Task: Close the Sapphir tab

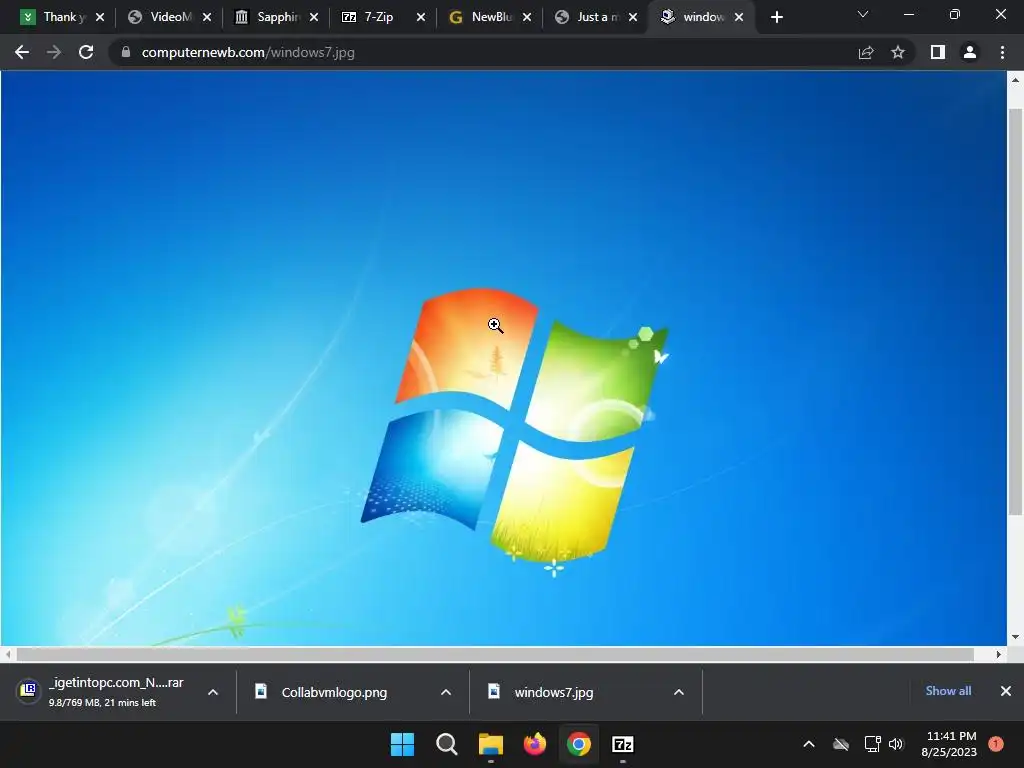Action: pyautogui.click(x=314, y=18)
